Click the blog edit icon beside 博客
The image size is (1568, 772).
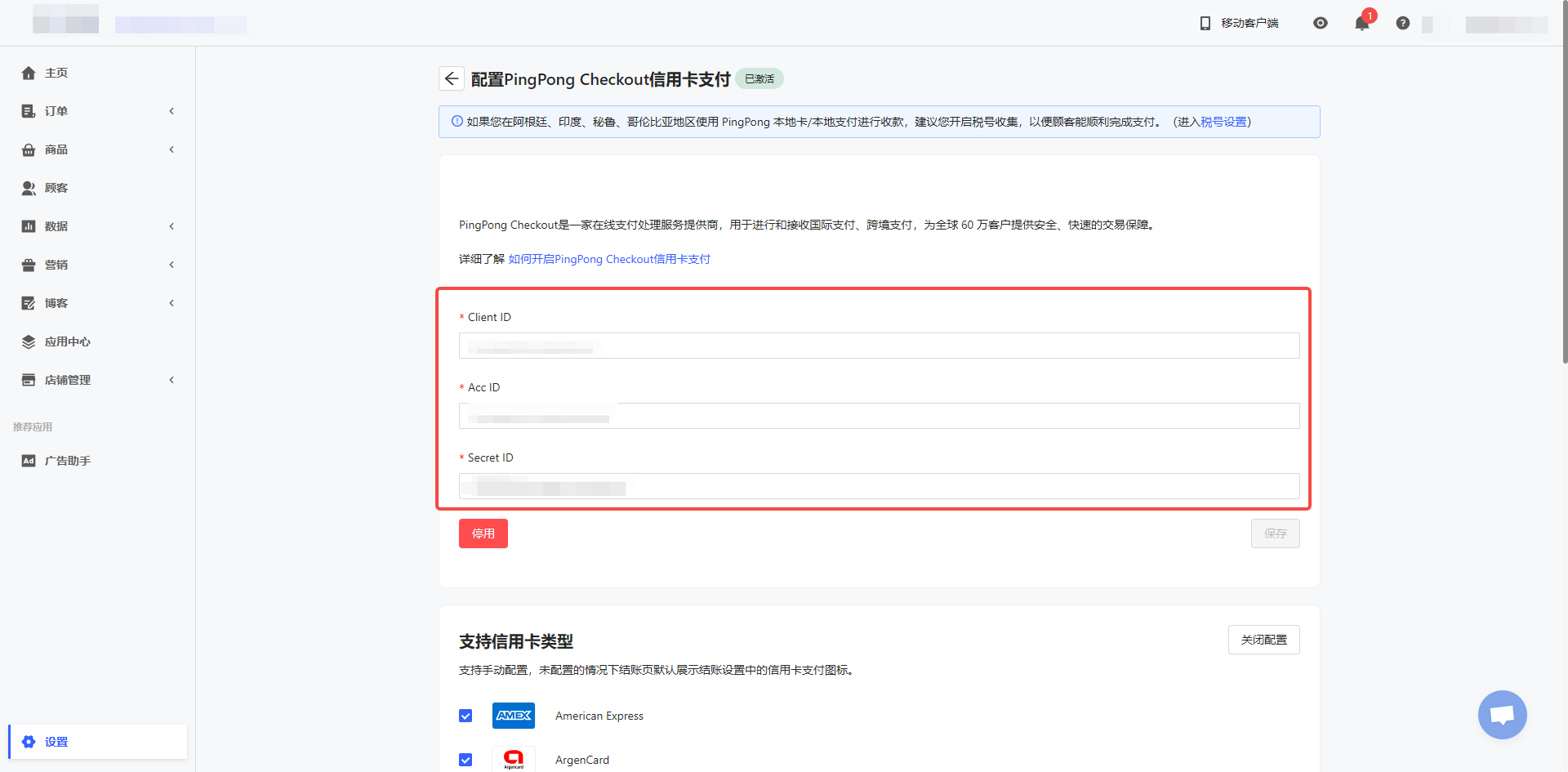click(x=29, y=303)
